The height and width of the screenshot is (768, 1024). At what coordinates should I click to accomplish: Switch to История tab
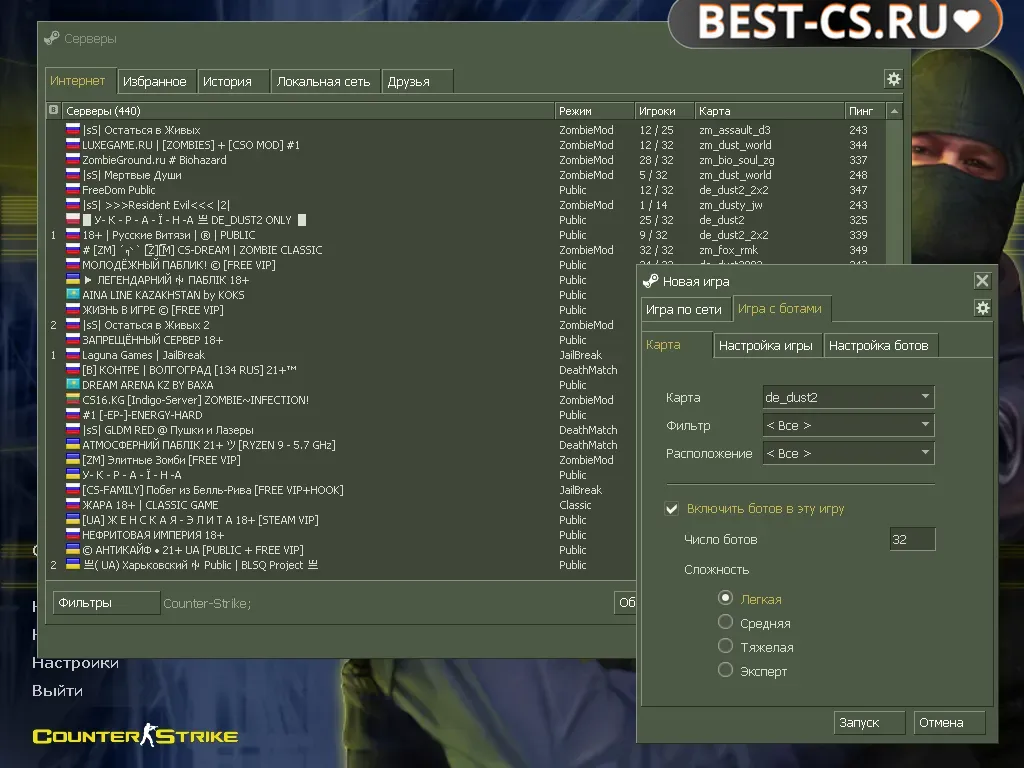(x=233, y=82)
